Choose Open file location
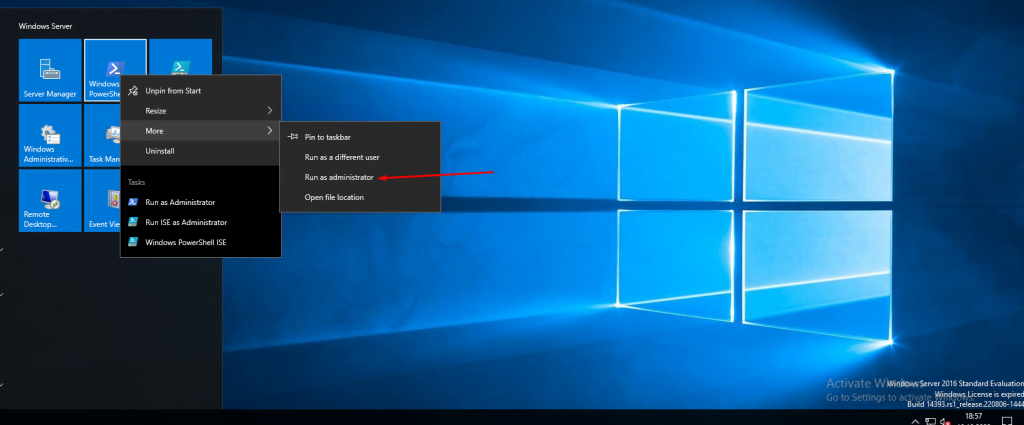The height and width of the screenshot is (425, 1024). (x=360, y=197)
